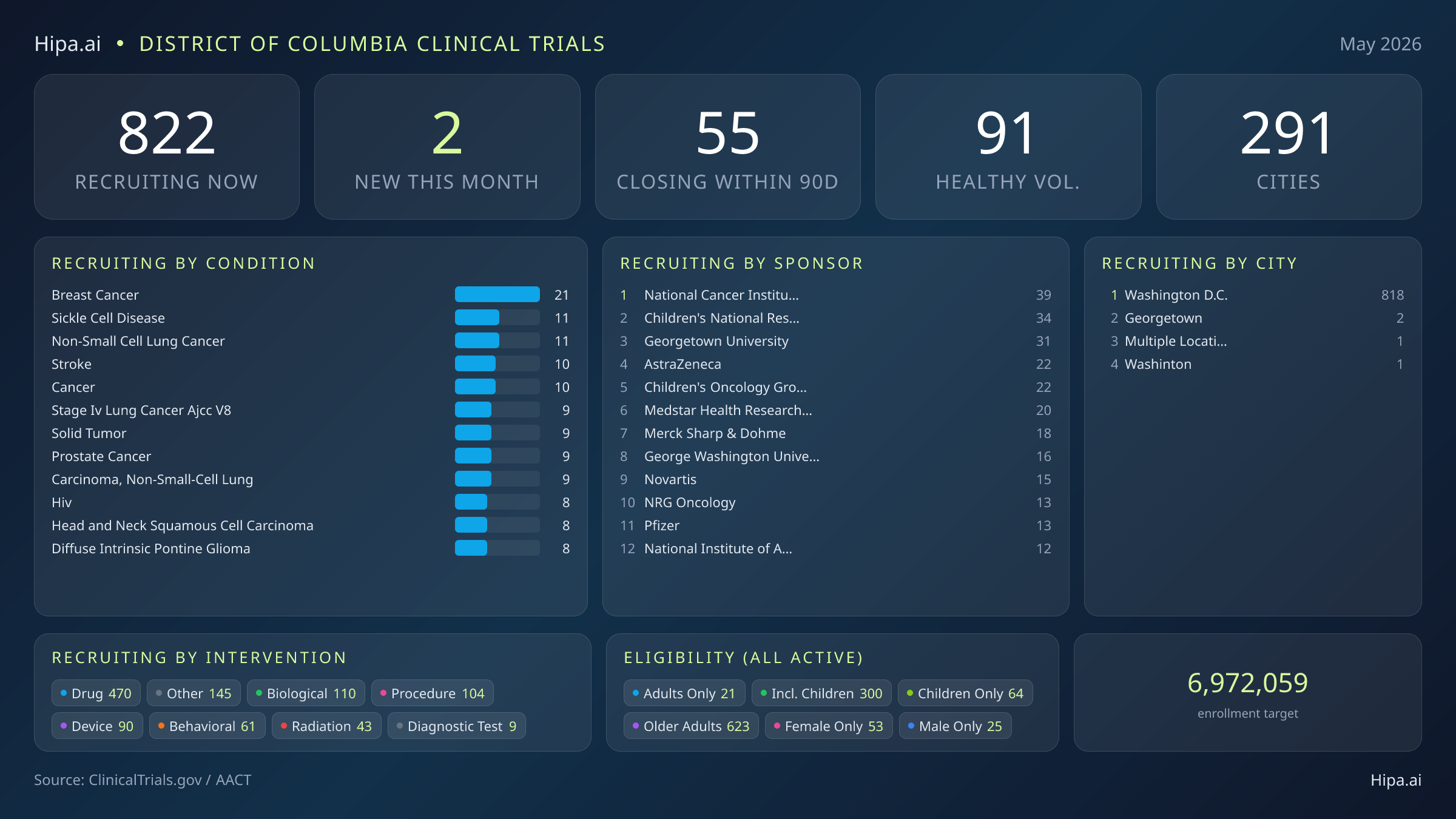
Task: Select the Solid Tumor row
Action: [x=311, y=433]
